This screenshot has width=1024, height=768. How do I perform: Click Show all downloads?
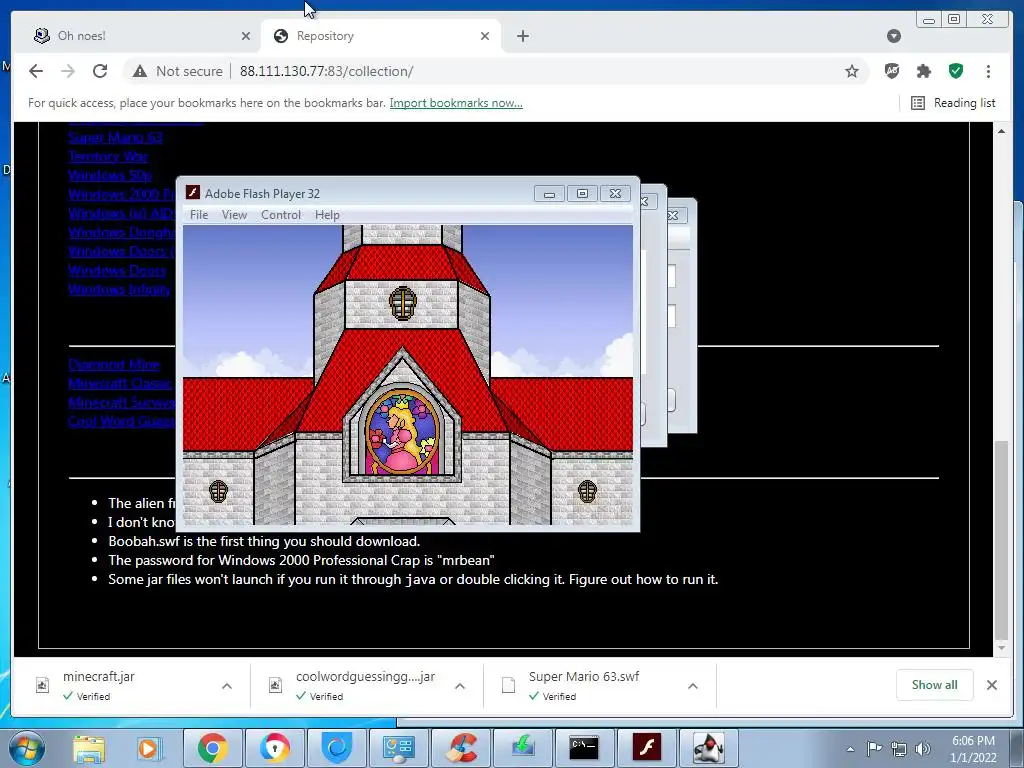[x=935, y=685]
